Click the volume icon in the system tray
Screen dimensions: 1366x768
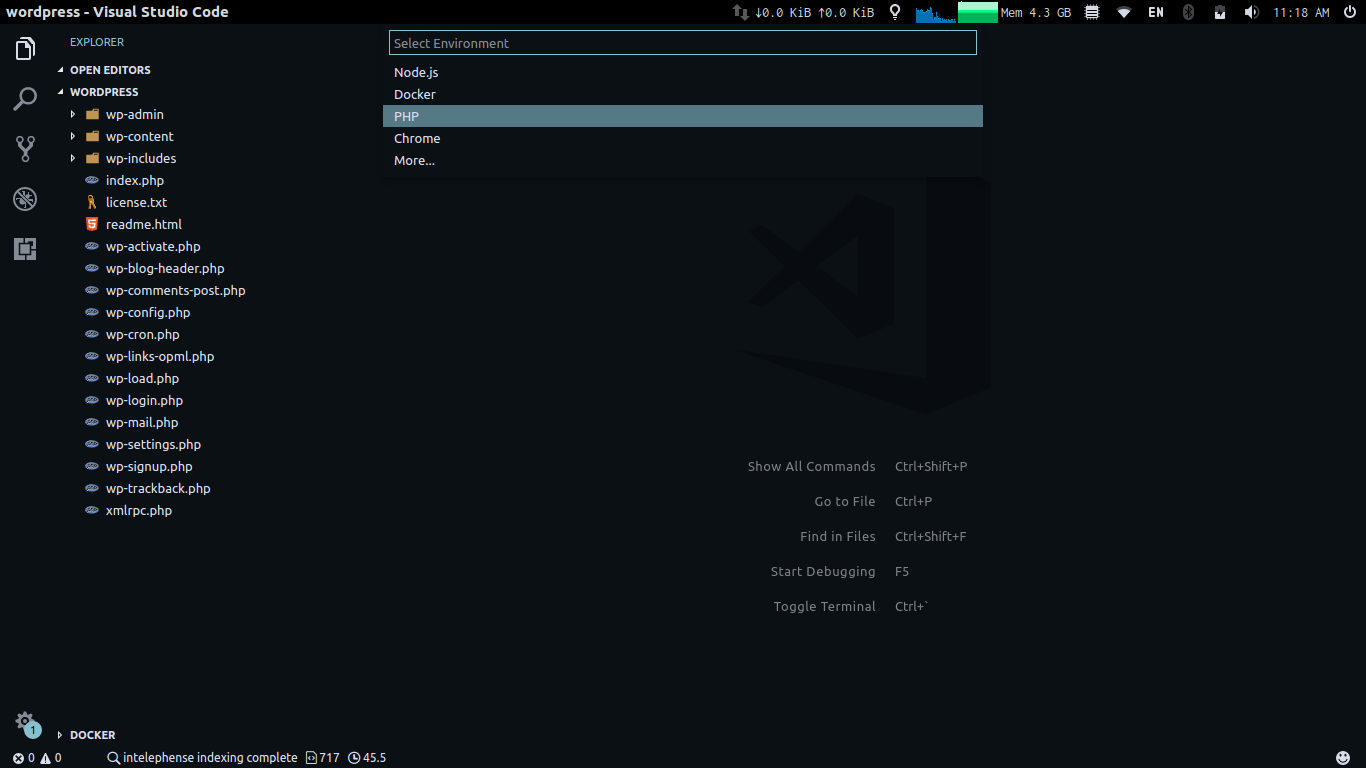pyautogui.click(x=1250, y=12)
